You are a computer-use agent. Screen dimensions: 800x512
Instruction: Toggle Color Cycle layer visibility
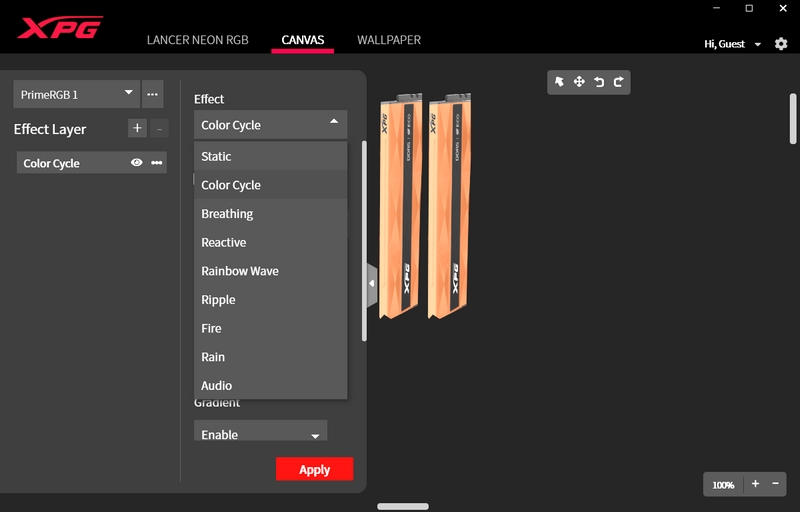click(x=137, y=163)
